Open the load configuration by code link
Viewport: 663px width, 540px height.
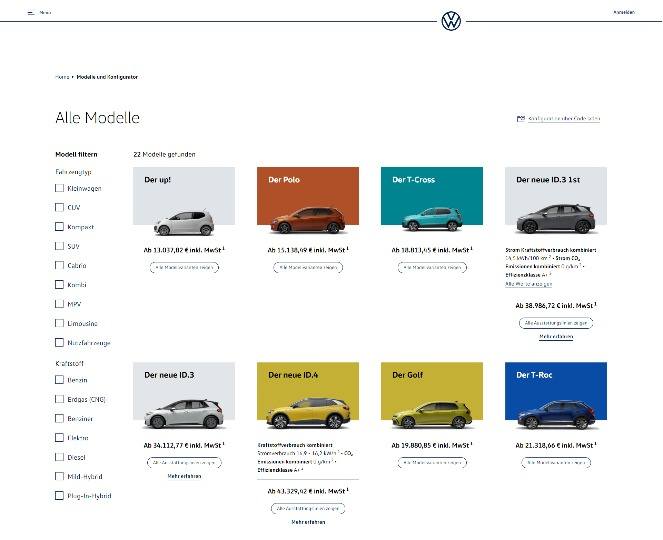pos(564,119)
